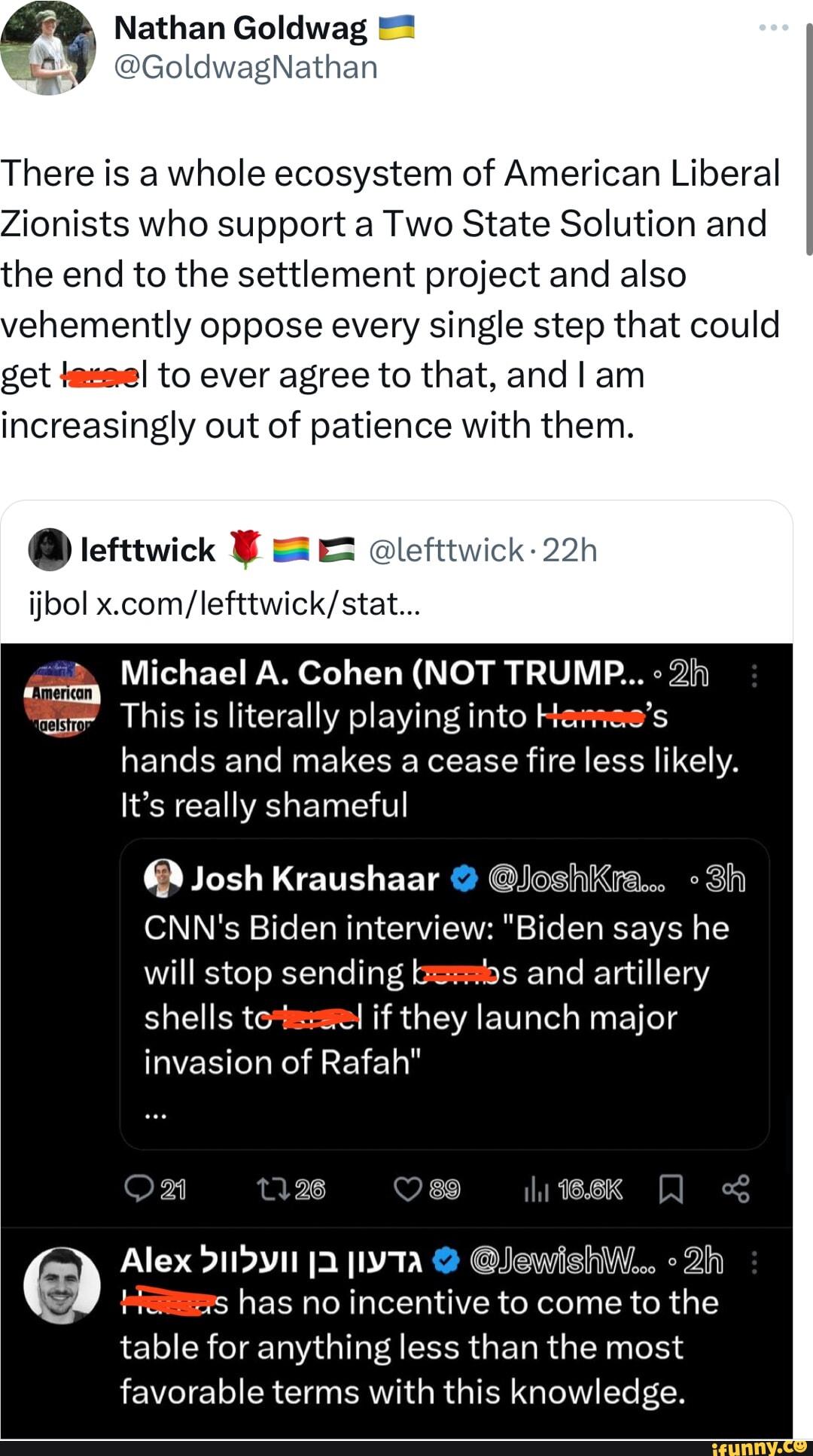Click the share icon on Cohen's tweet
Screen dimensions: 813x1456
(735, 1189)
